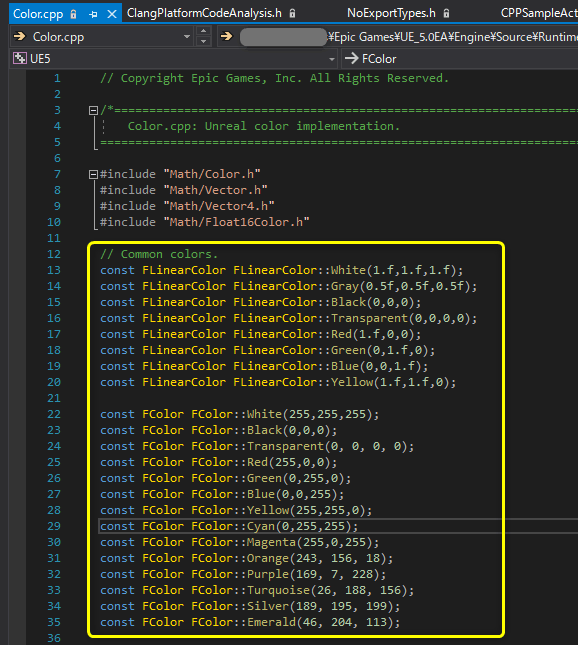Click 'Color.cpp: Unreal color implementation.' comment

(x=263, y=126)
